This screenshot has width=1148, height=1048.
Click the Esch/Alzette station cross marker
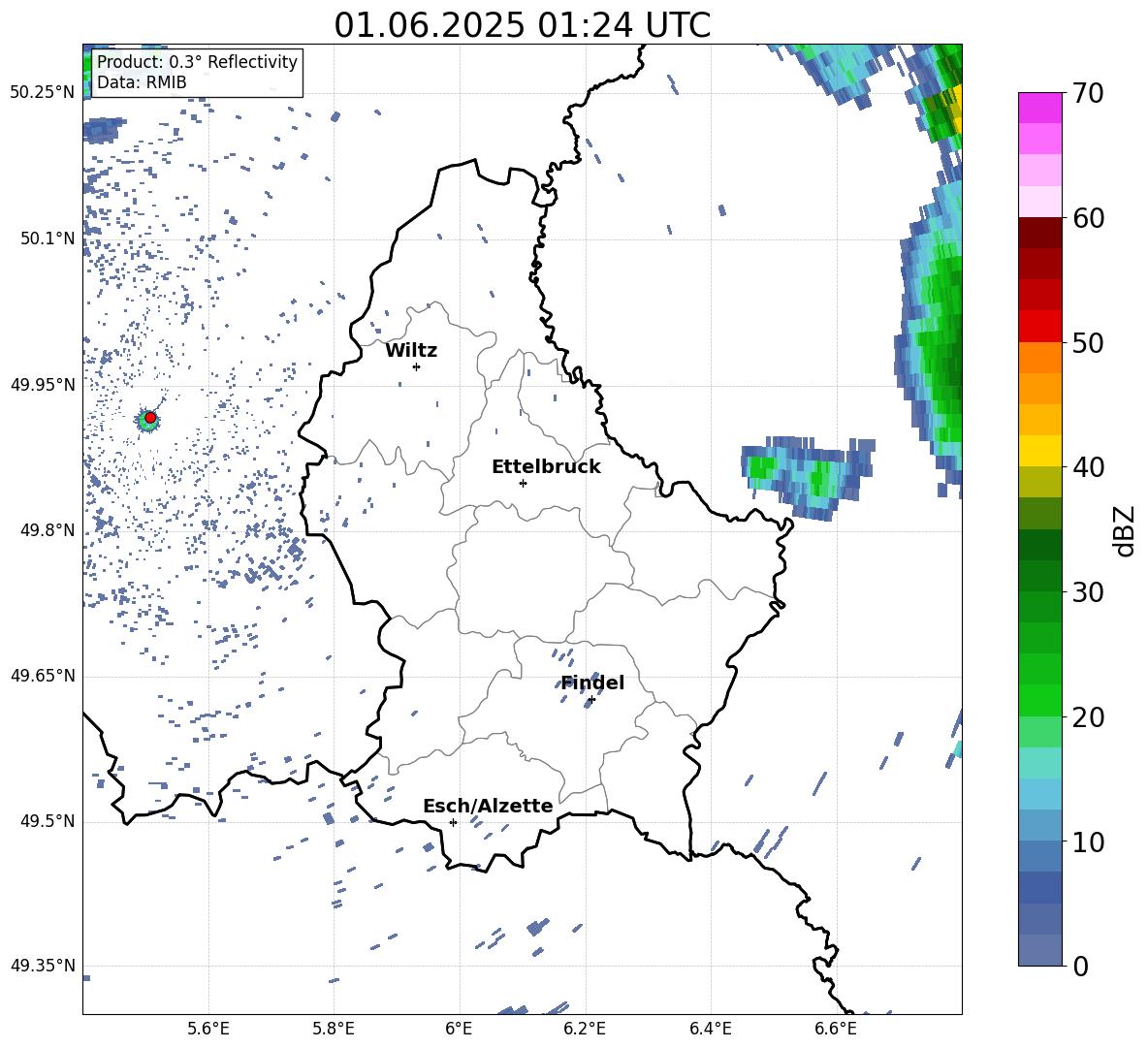coord(453,822)
